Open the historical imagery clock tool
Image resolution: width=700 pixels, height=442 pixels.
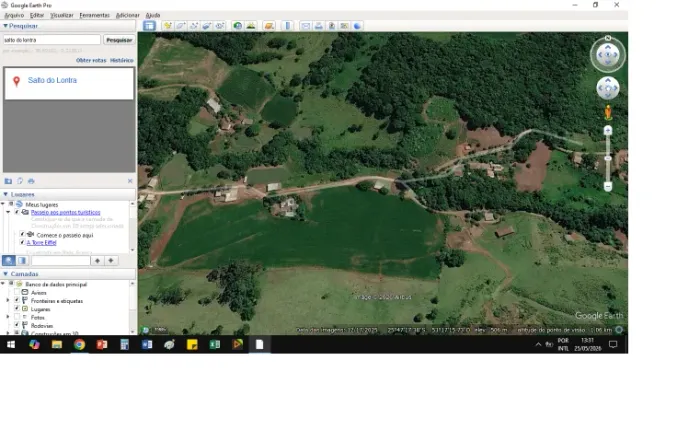(x=238, y=26)
